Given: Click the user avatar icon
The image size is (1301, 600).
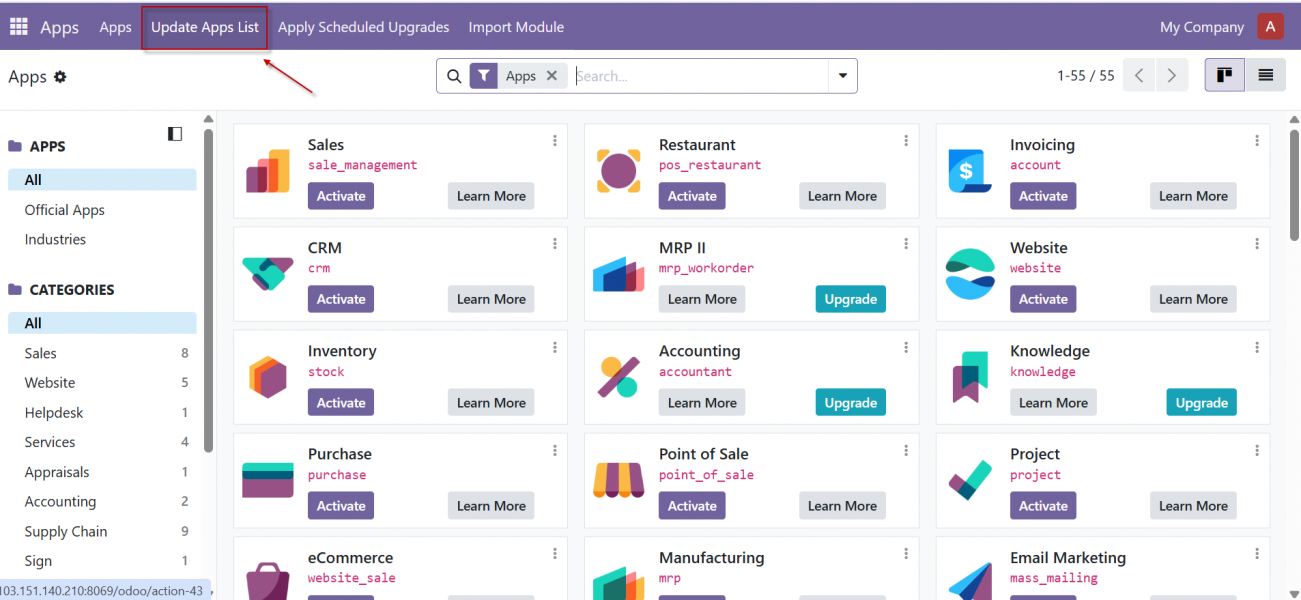Looking at the screenshot, I should 1270,27.
